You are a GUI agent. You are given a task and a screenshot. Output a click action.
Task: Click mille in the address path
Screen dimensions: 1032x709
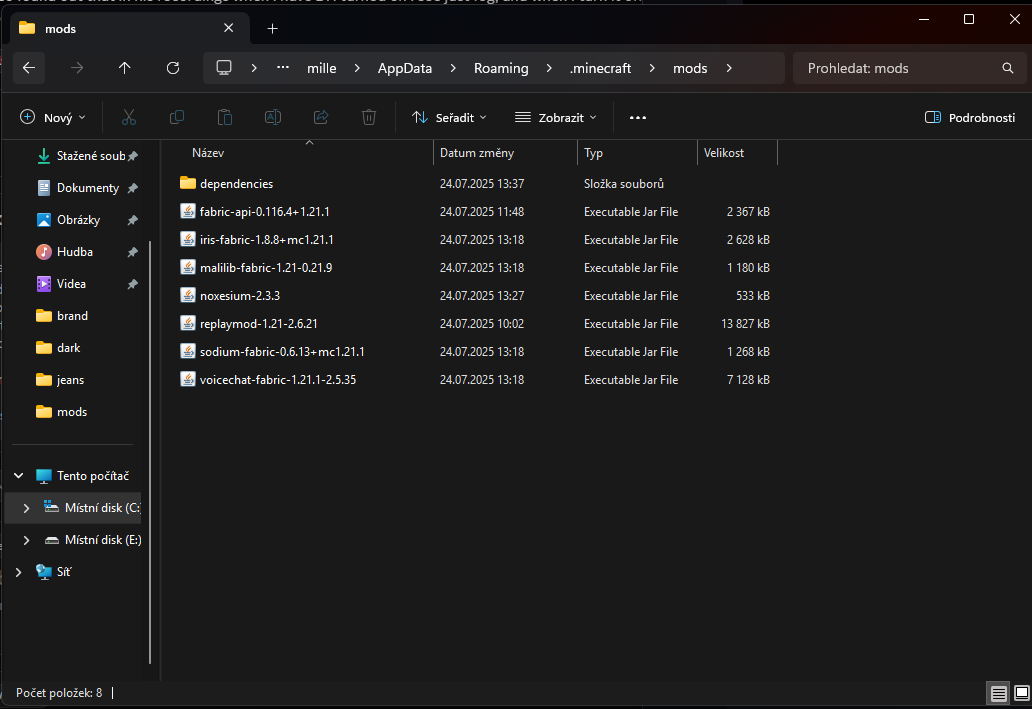(322, 68)
